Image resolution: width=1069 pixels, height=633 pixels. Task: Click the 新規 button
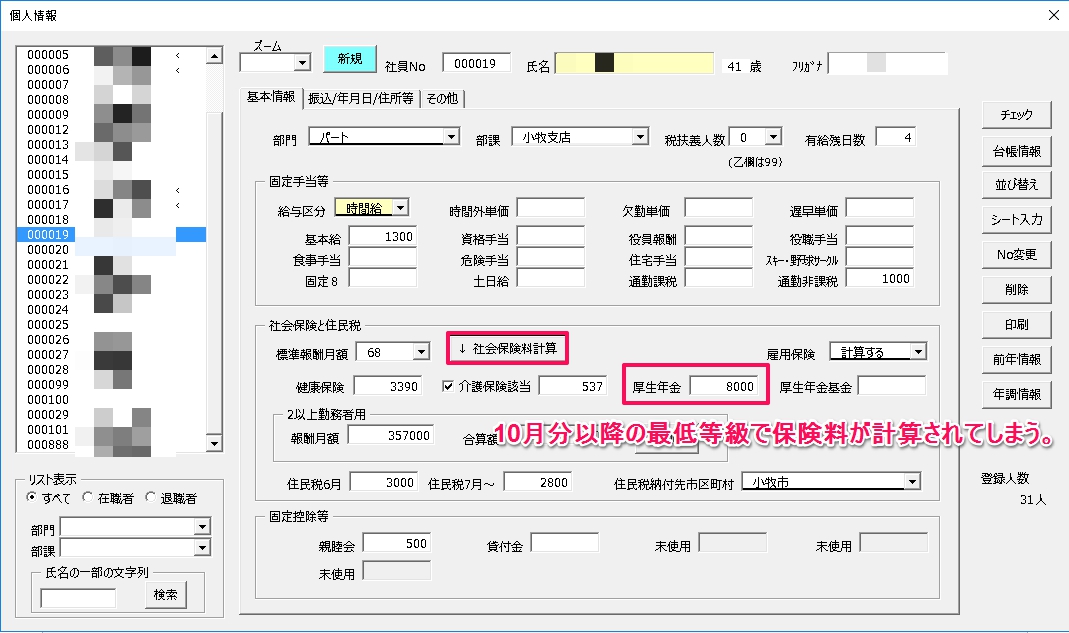click(x=349, y=59)
